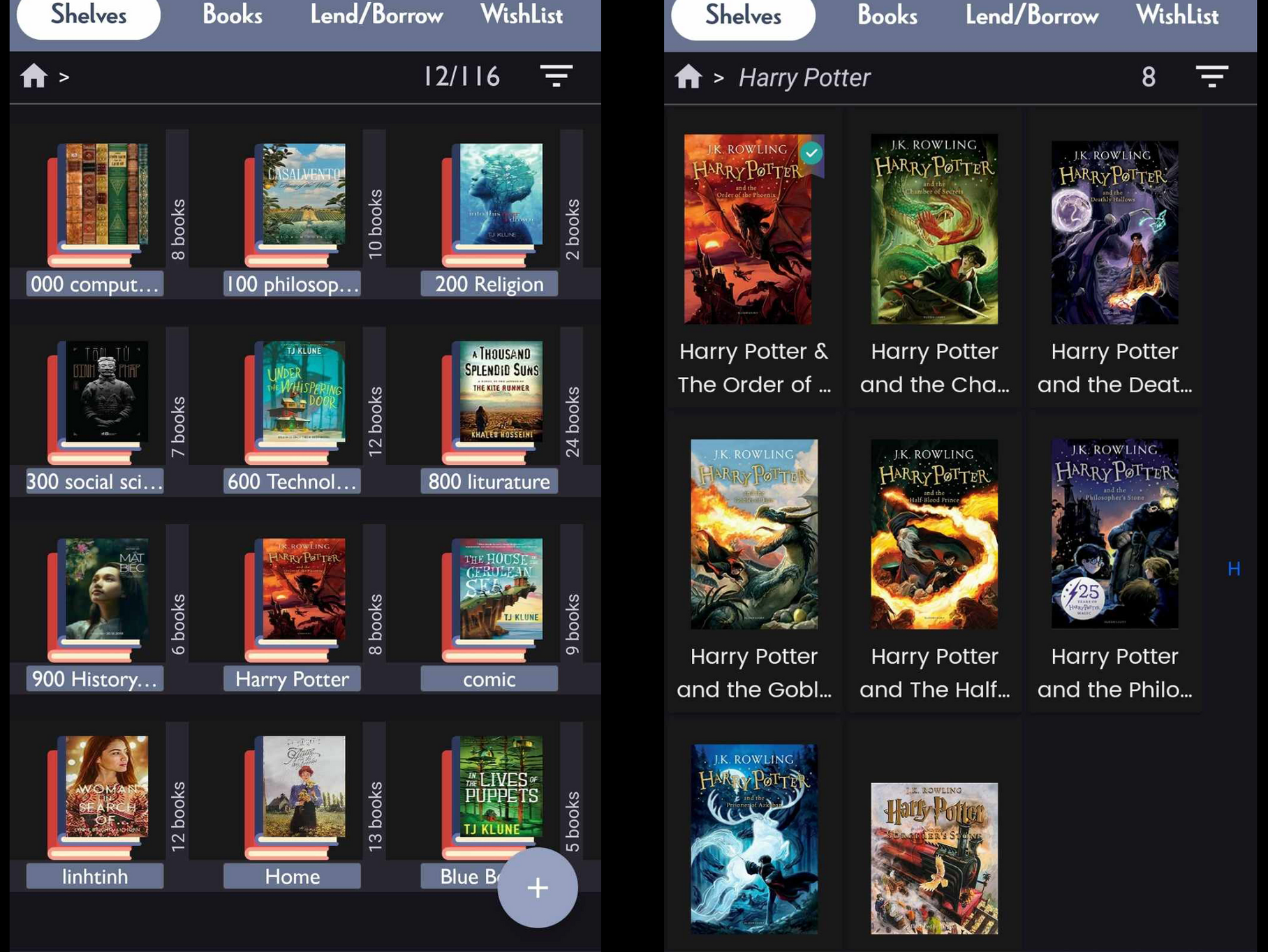Open the 000 computer science shelf book icon
The width and height of the screenshot is (1268, 952).
point(98,202)
